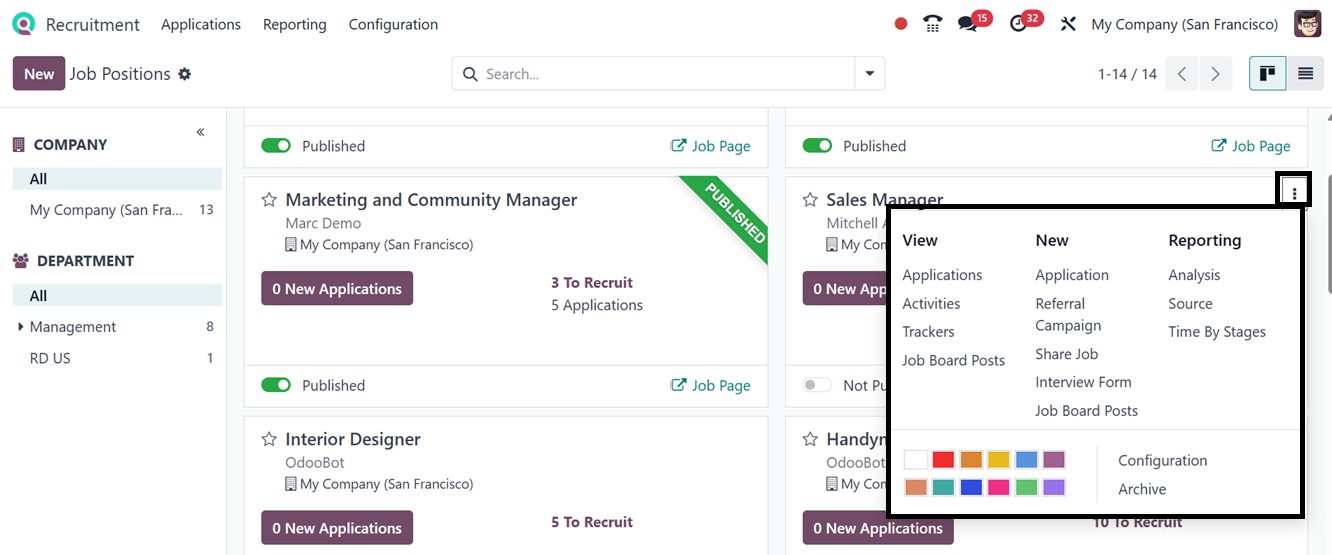
Task: Pick the red color swatch
Action: tap(943, 460)
